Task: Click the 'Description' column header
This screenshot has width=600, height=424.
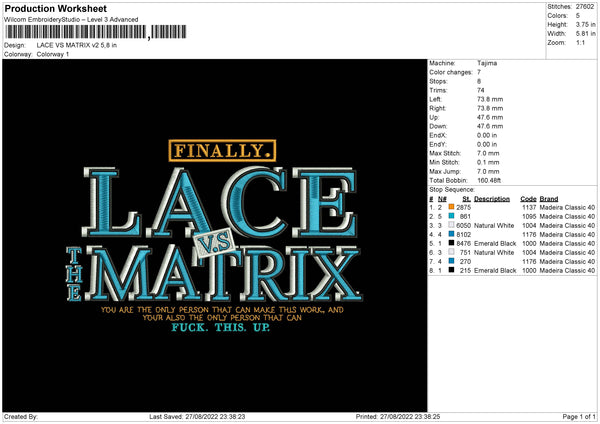Action: click(x=492, y=199)
